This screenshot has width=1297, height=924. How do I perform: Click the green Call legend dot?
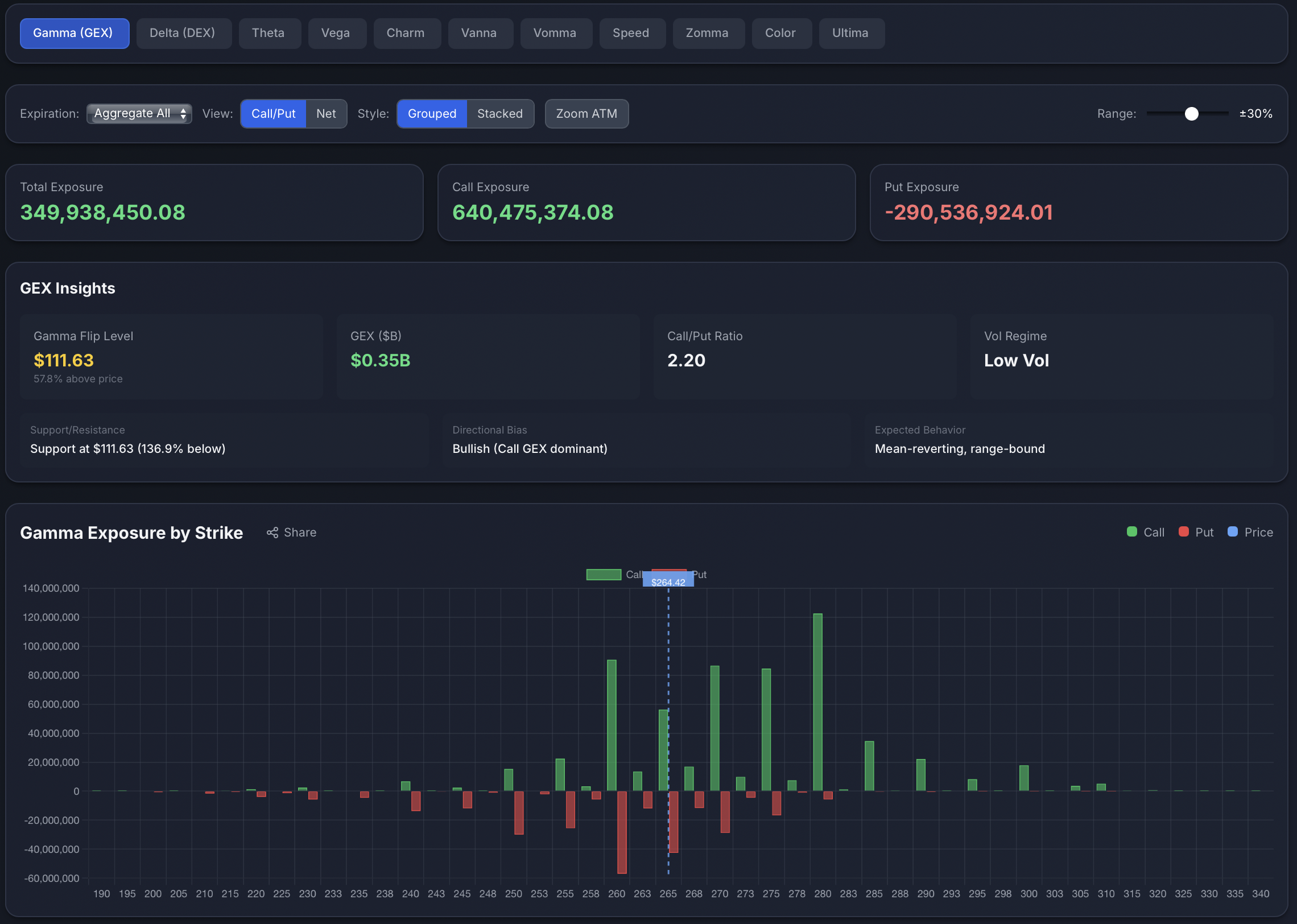click(1131, 532)
